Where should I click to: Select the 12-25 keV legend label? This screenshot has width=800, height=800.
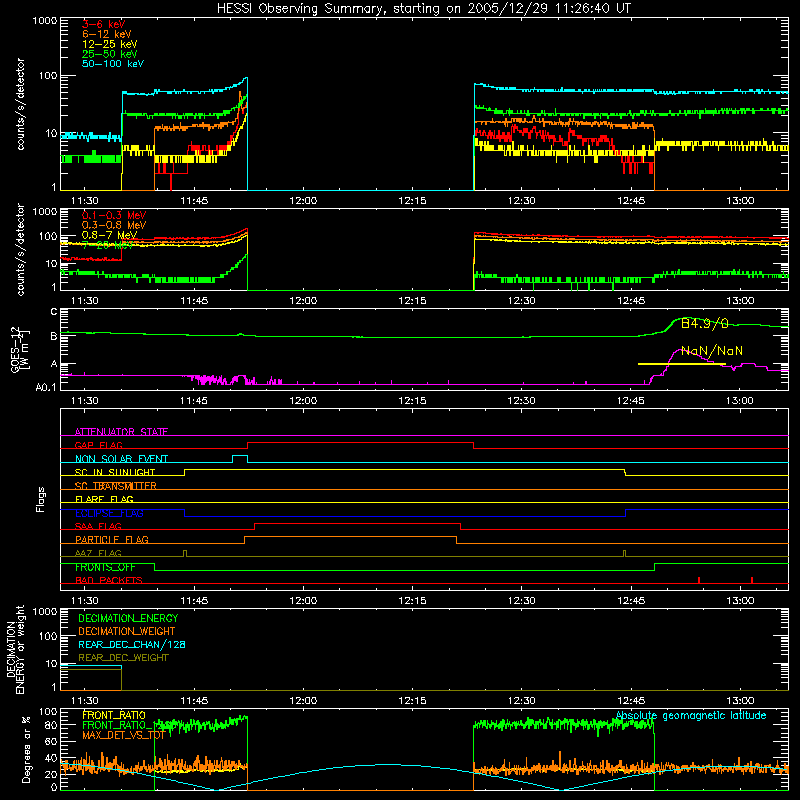tap(109, 44)
